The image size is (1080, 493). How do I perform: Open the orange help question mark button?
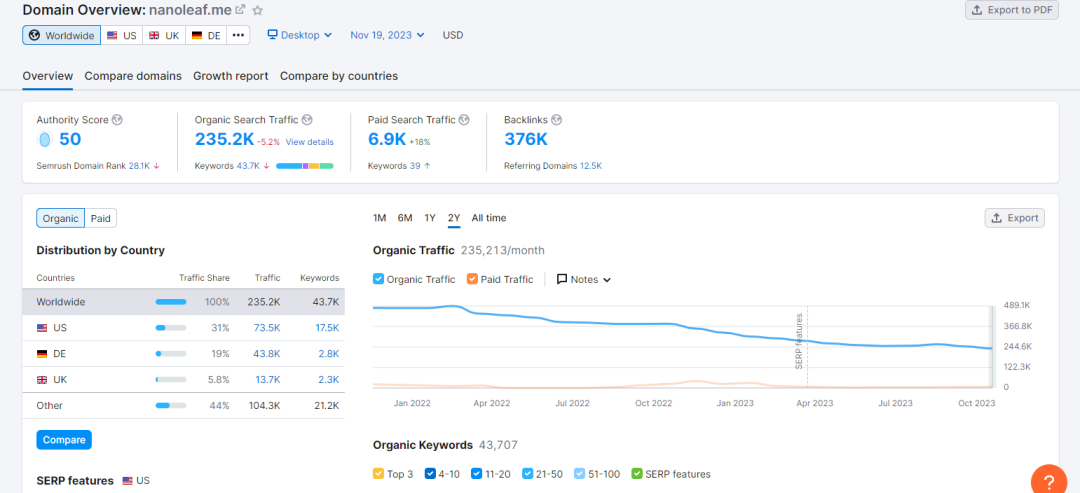pos(1049,481)
